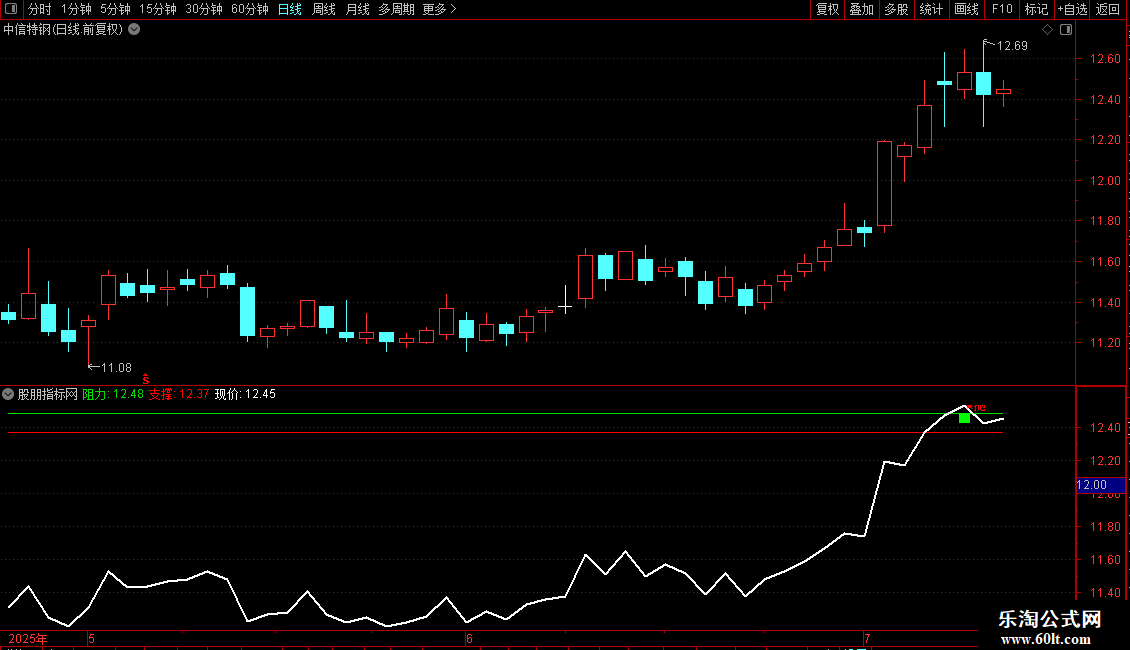Viewport: 1130px width, 650px height.
Task: Click the green square signal marker
Action: 964,418
